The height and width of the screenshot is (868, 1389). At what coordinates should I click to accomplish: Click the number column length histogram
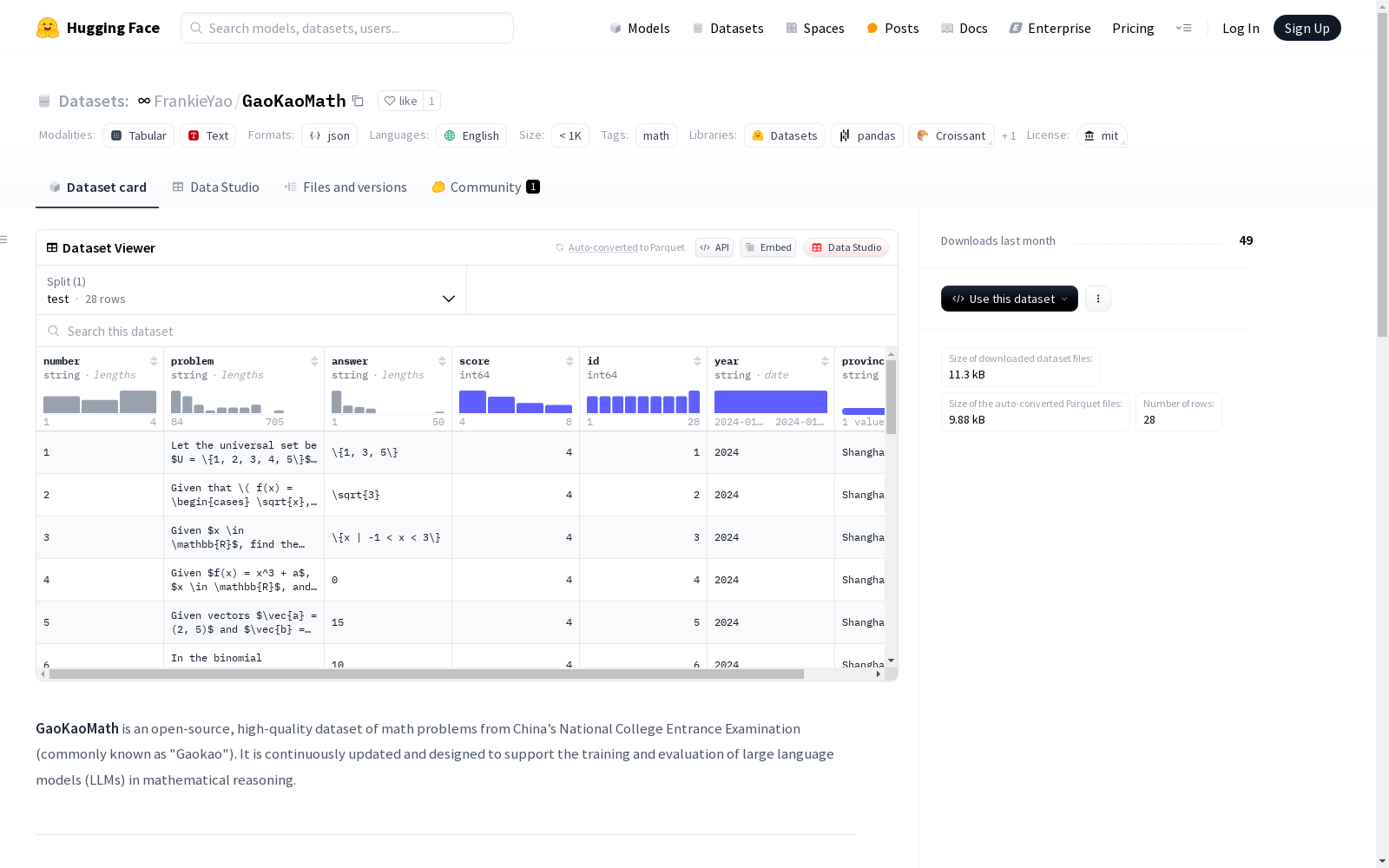[100, 402]
